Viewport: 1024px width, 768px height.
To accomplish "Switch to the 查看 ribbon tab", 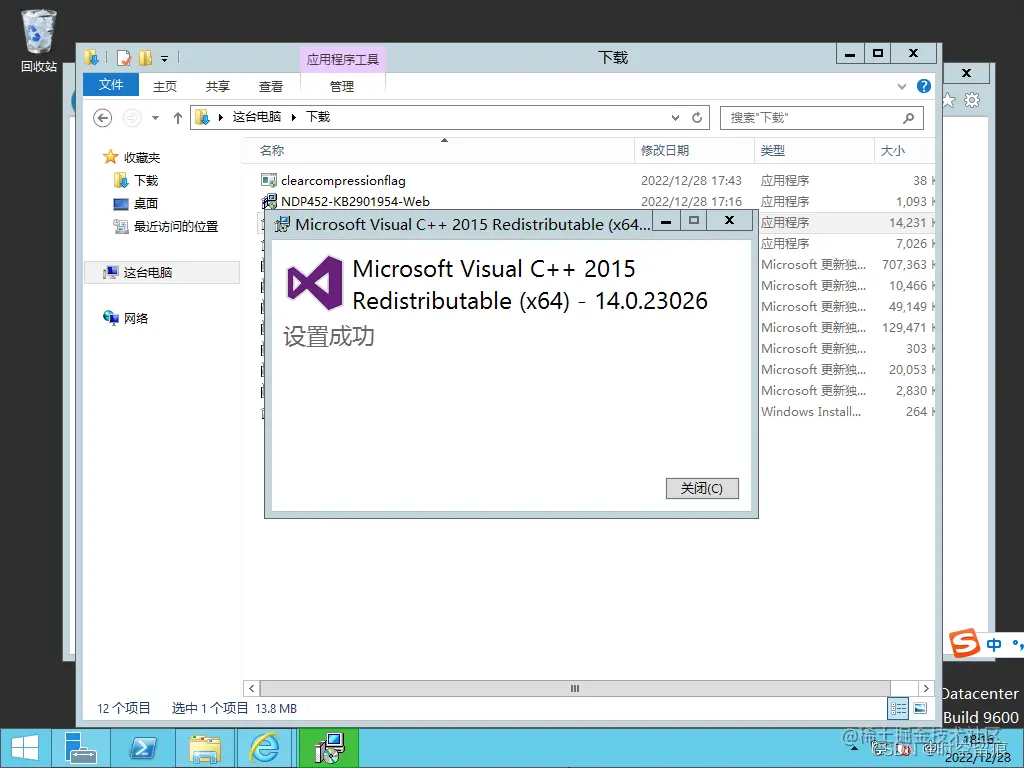I will [270, 86].
